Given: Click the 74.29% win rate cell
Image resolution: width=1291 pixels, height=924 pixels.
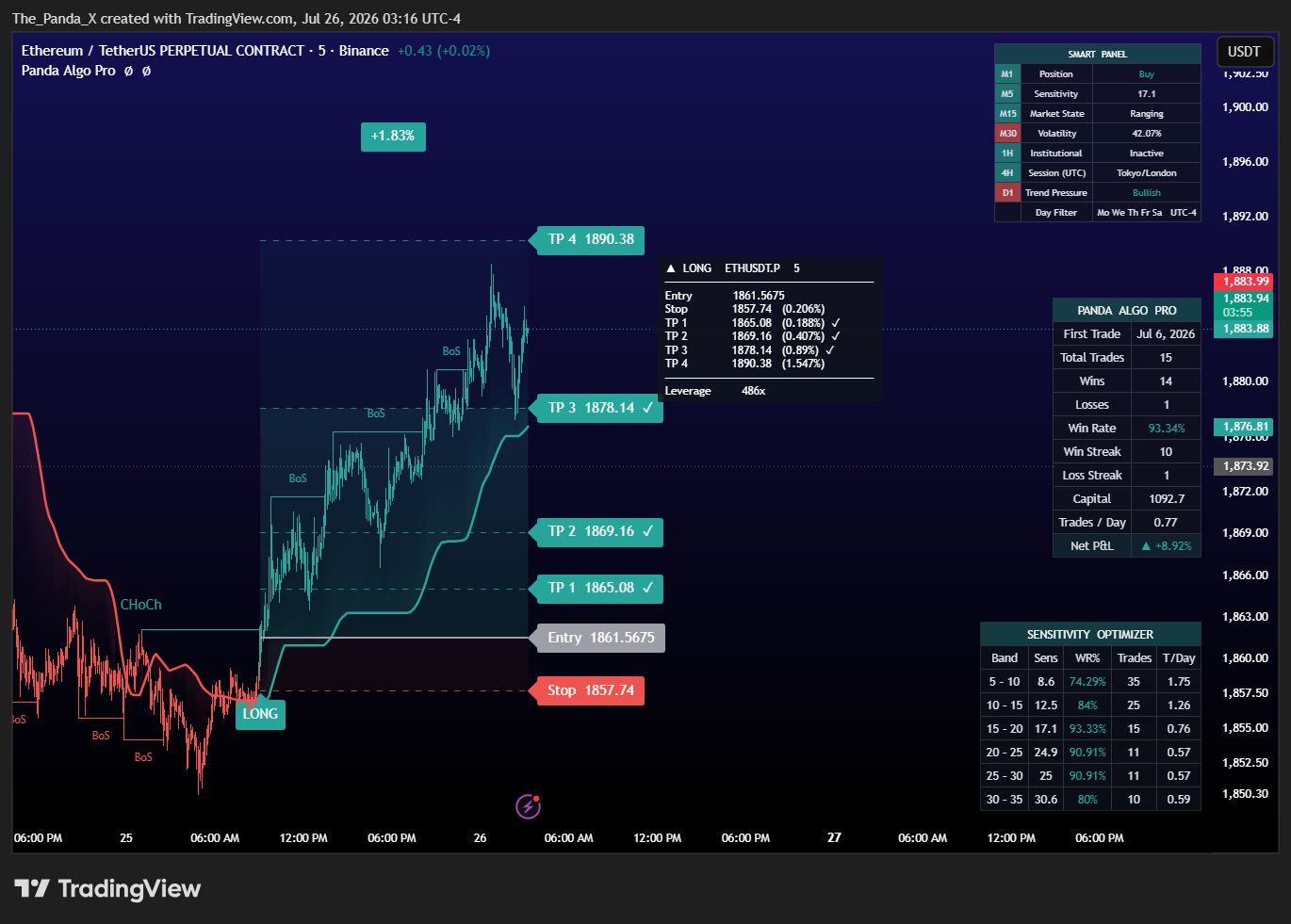Looking at the screenshot, I should [x=1087, y=681].
